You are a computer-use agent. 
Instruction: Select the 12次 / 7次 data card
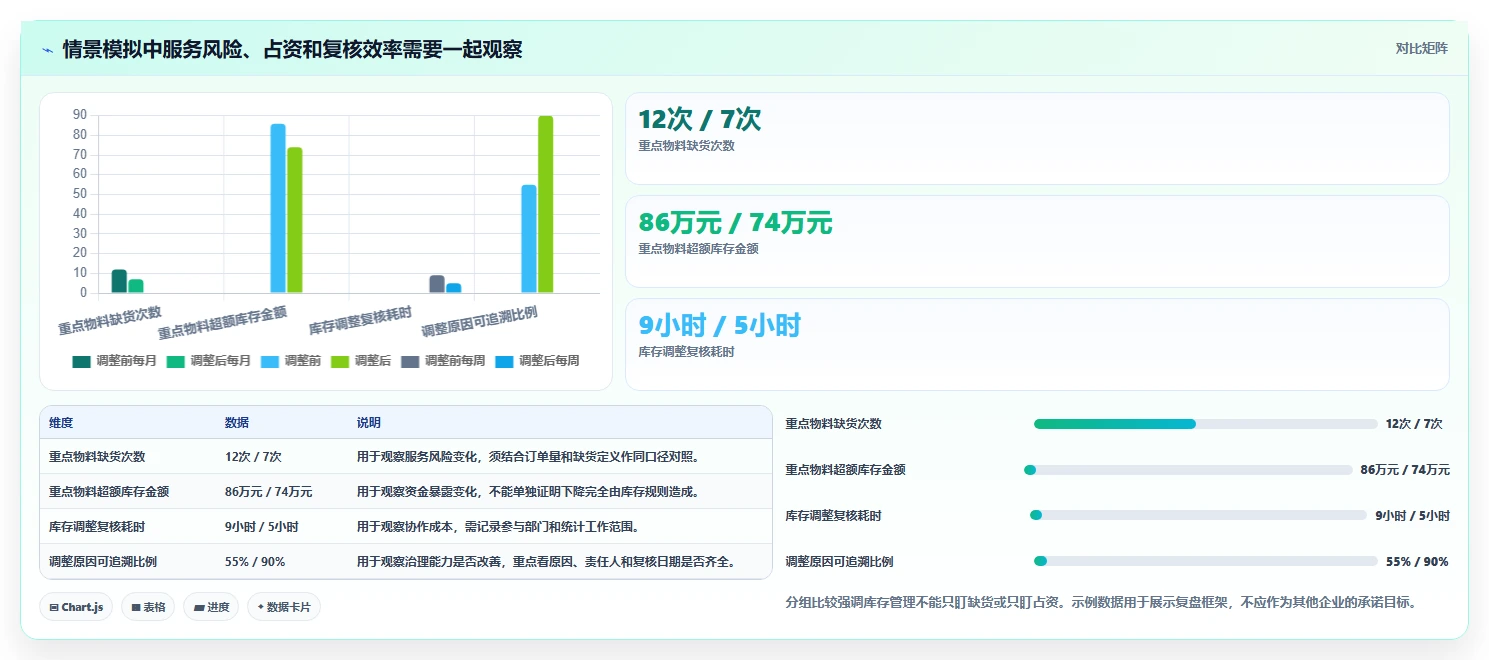click(x=1037, y=138)
